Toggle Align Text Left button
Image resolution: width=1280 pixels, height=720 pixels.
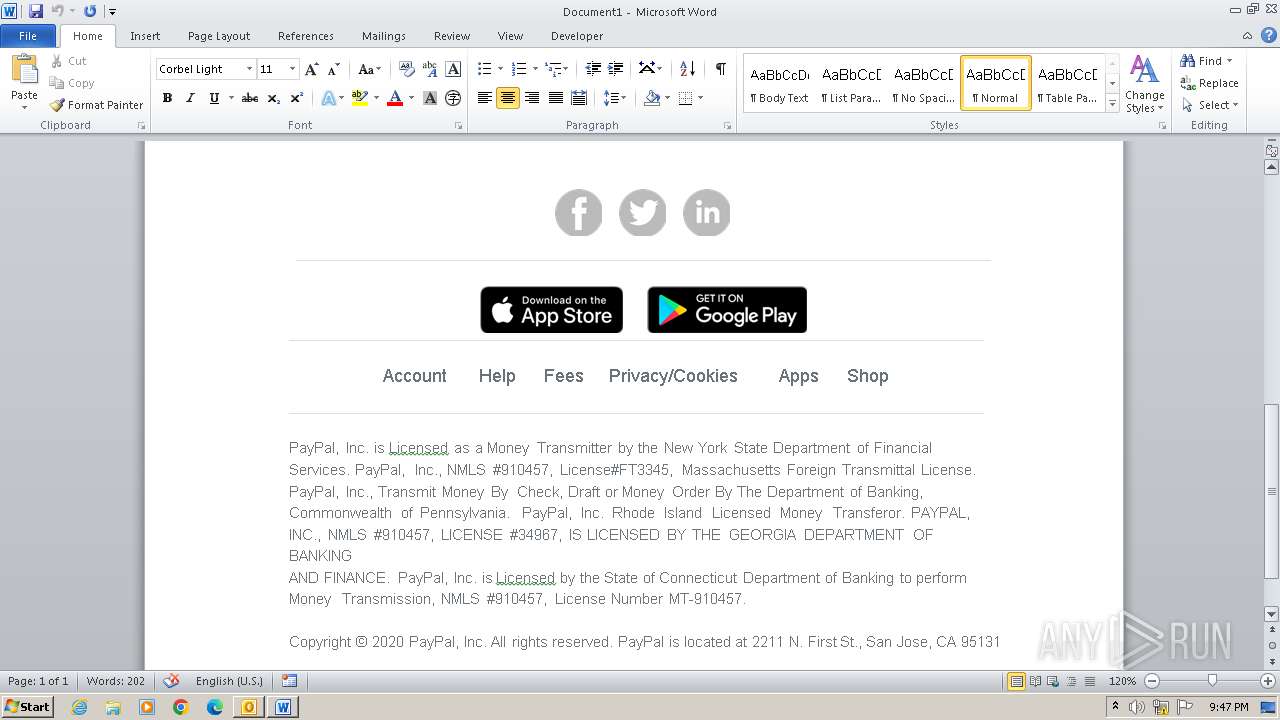[485, 98]
